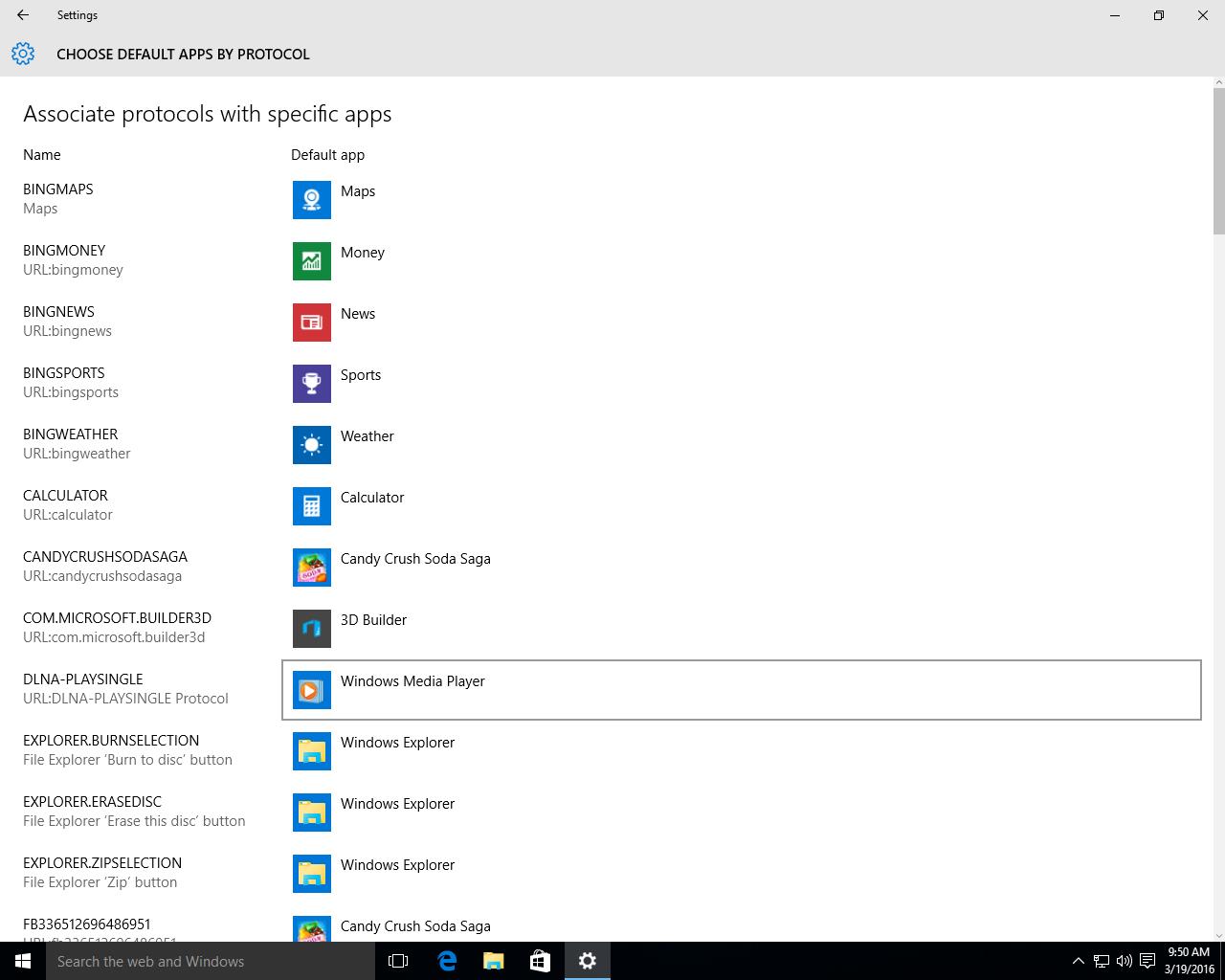Click the Settings gear icon in header
Image resolution: width=1225 pixels, height=980 pixels.
(23, 54)
